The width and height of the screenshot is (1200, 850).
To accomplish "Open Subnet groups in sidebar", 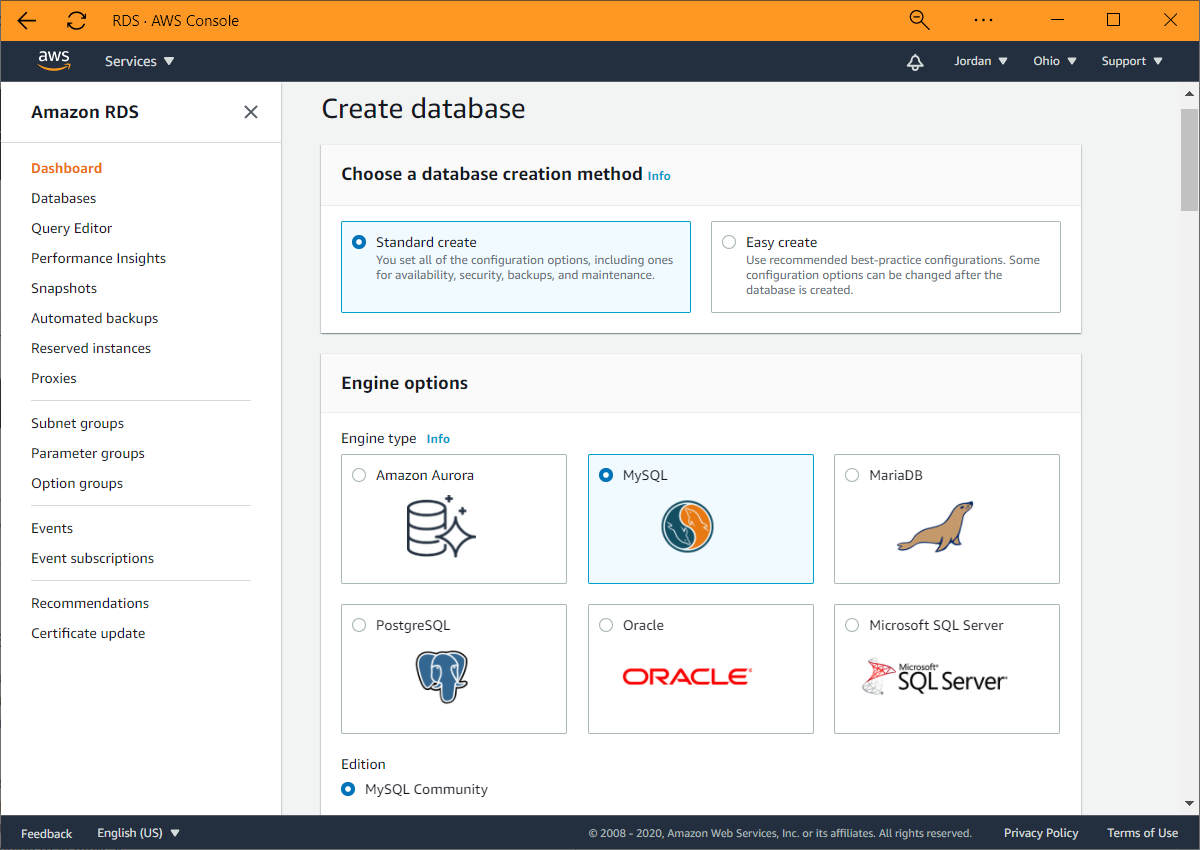I will [x=78, y=423].
